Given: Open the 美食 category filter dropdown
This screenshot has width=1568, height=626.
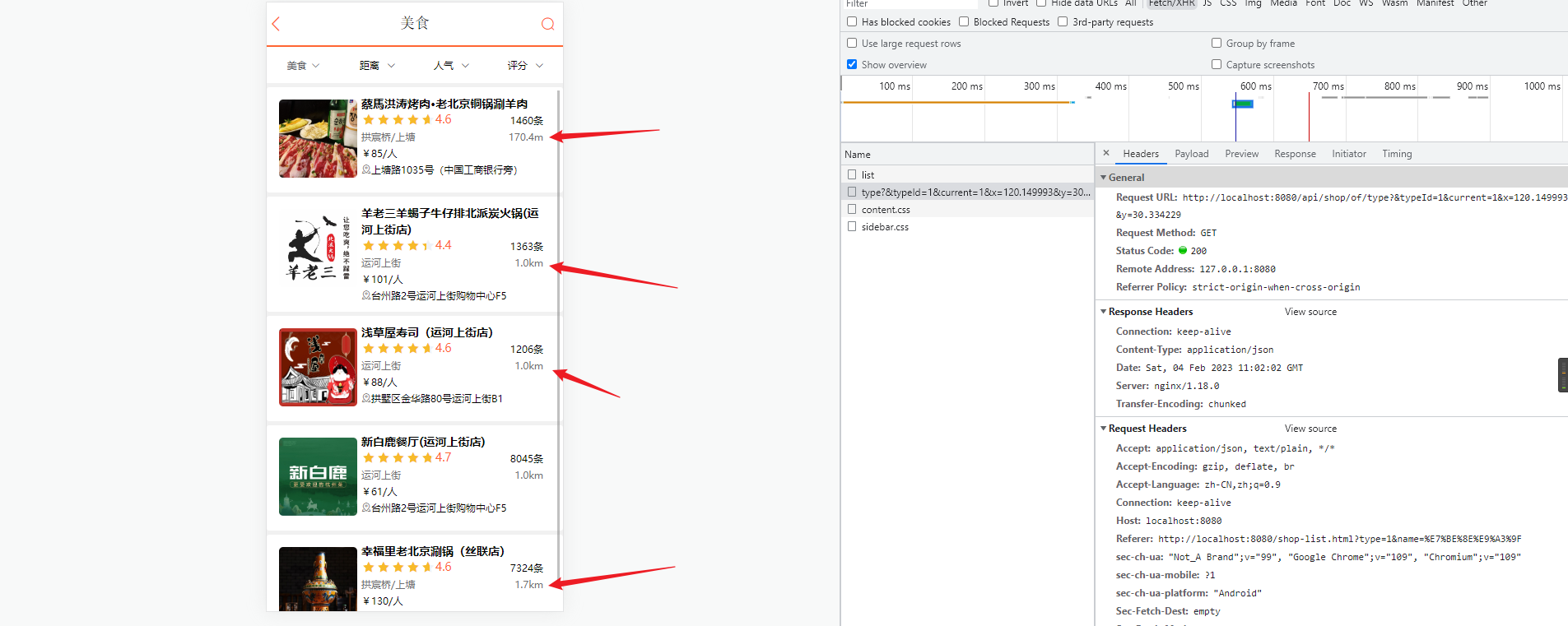Looking at the screenshot, I should click(303, 66).
